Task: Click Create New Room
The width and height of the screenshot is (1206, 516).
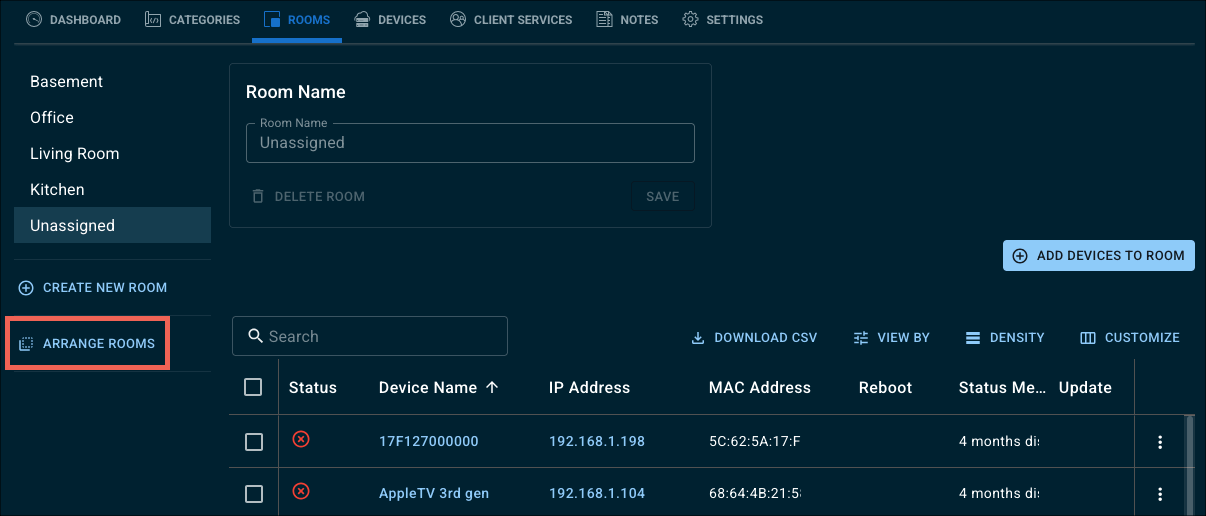Action: (x=93, y=288)
